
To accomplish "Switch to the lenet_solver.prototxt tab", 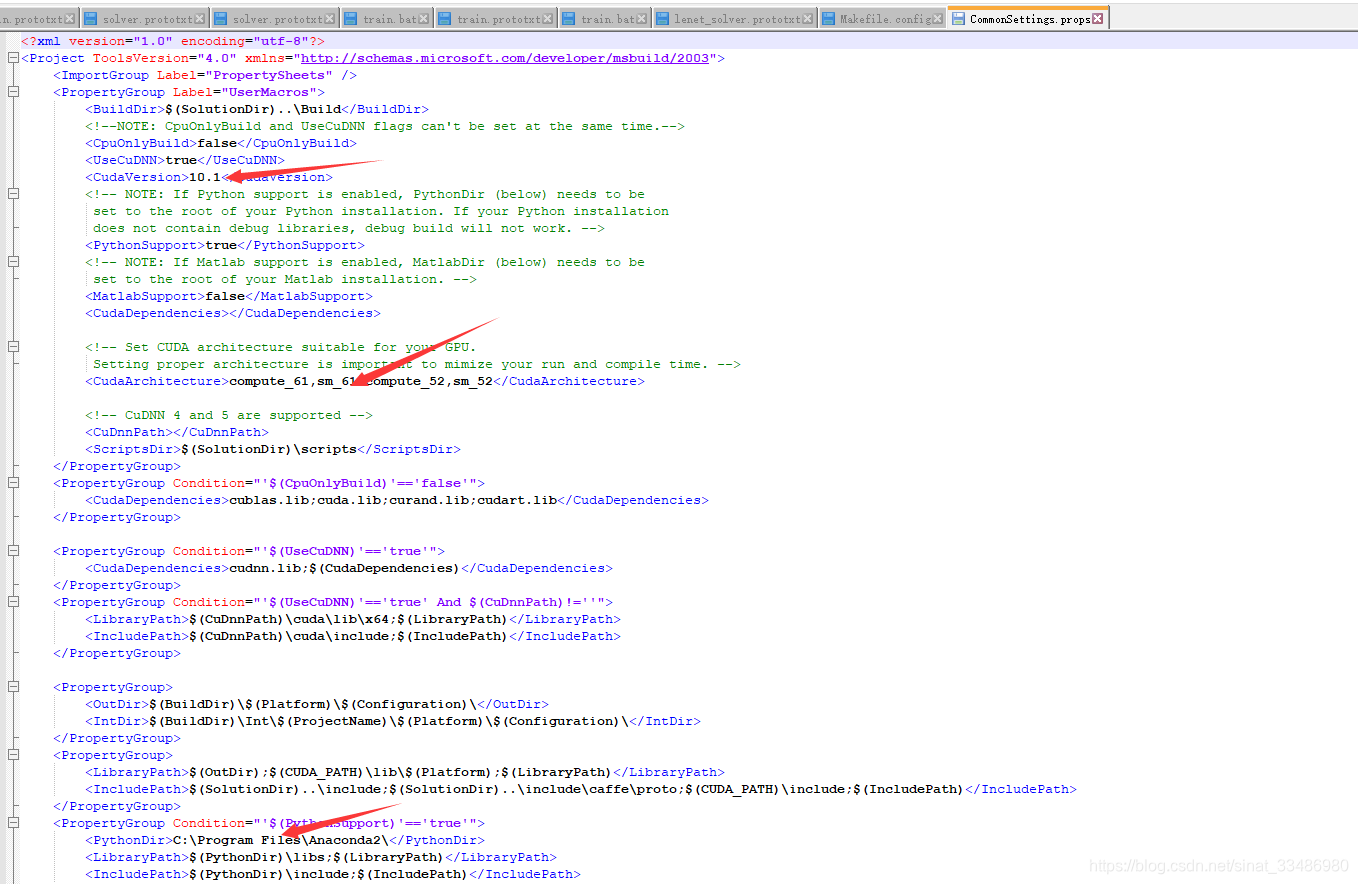I will tap(735, 16).
